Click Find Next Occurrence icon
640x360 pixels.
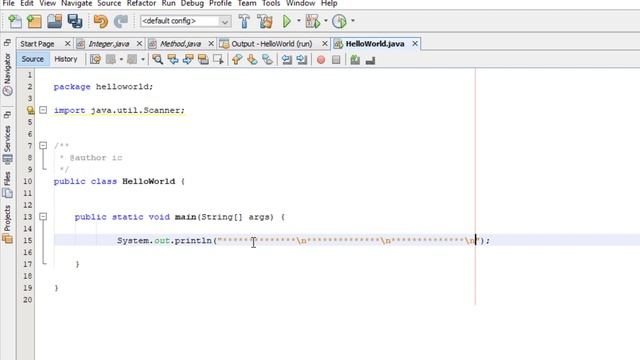tap(188, 60)
